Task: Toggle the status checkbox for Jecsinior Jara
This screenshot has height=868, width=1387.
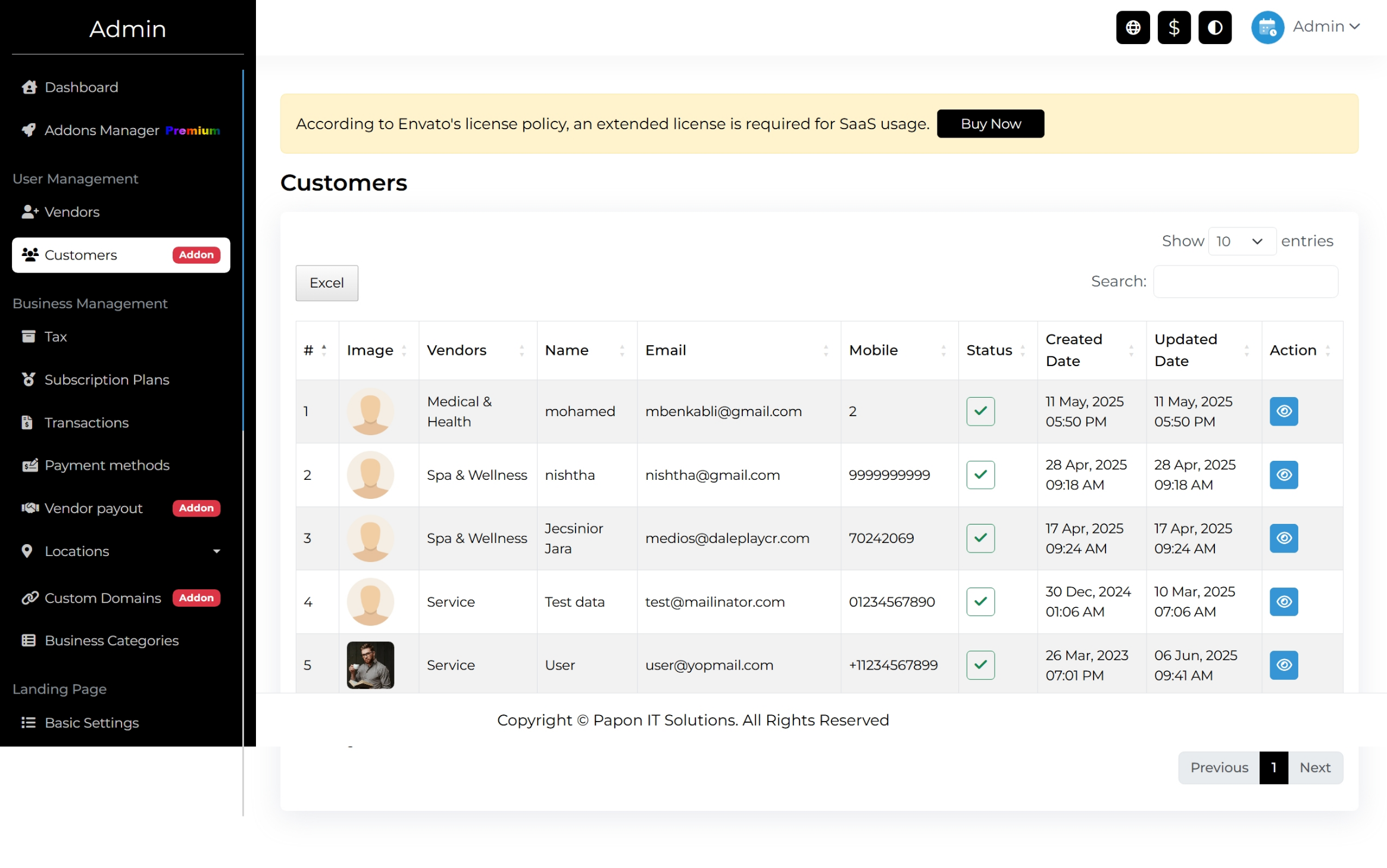Action: pos(980,538)
